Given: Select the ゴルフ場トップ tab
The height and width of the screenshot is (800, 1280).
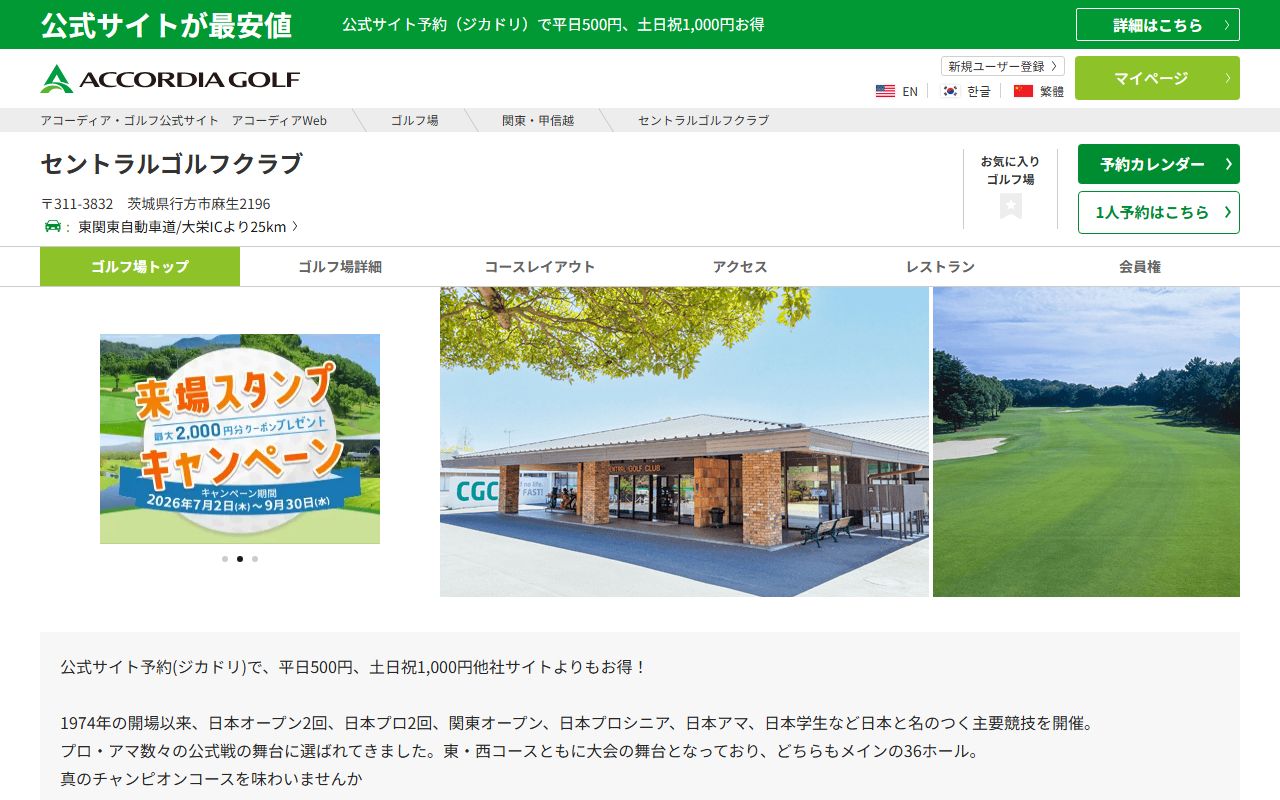Looking at the screenshot, I should [140, 267].
